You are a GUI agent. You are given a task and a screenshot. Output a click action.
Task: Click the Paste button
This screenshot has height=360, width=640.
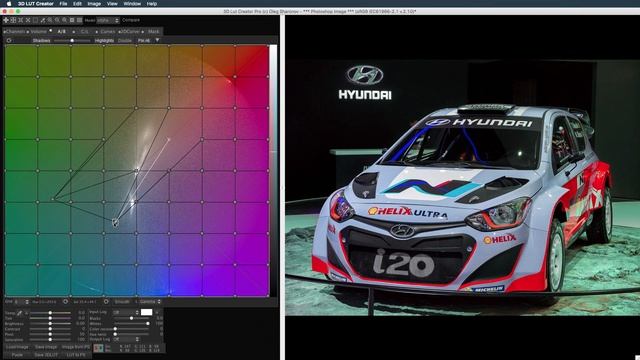coord(17,355)
